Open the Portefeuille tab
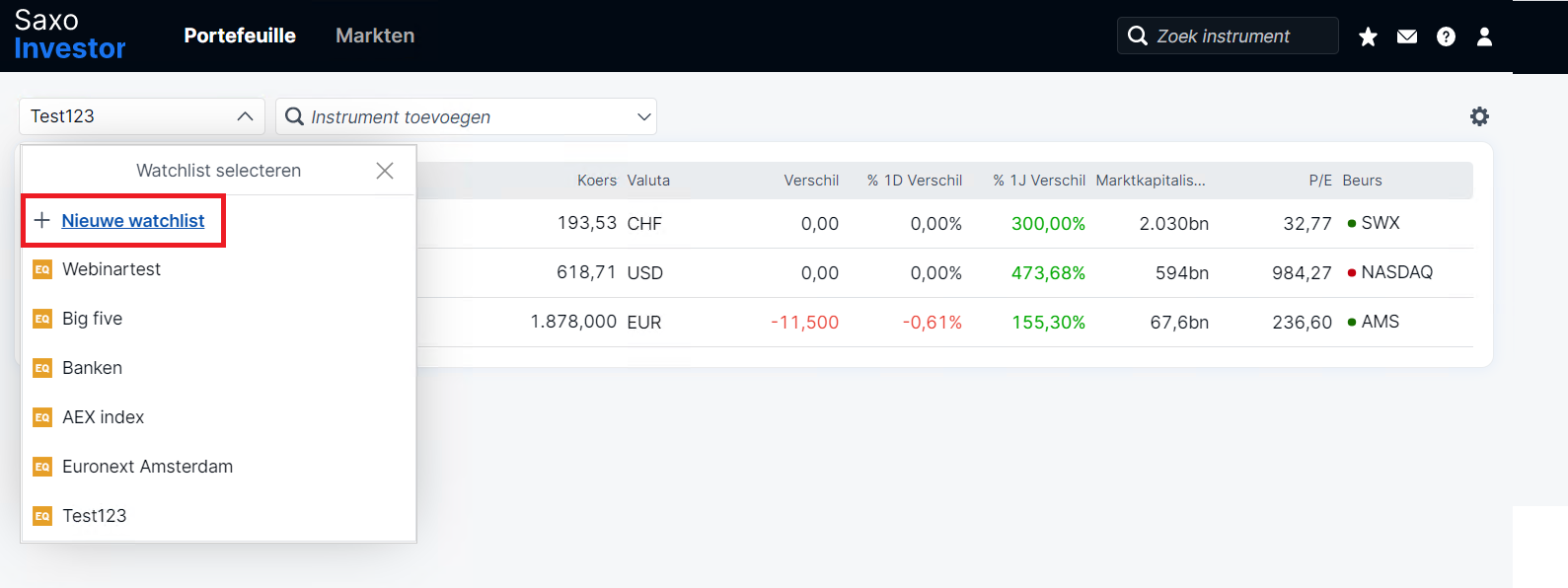 pyautogui.click(x=240, y=36)
